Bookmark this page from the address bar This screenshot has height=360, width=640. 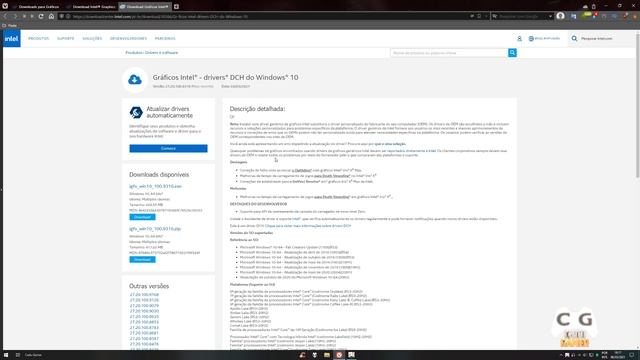point(479,16)
